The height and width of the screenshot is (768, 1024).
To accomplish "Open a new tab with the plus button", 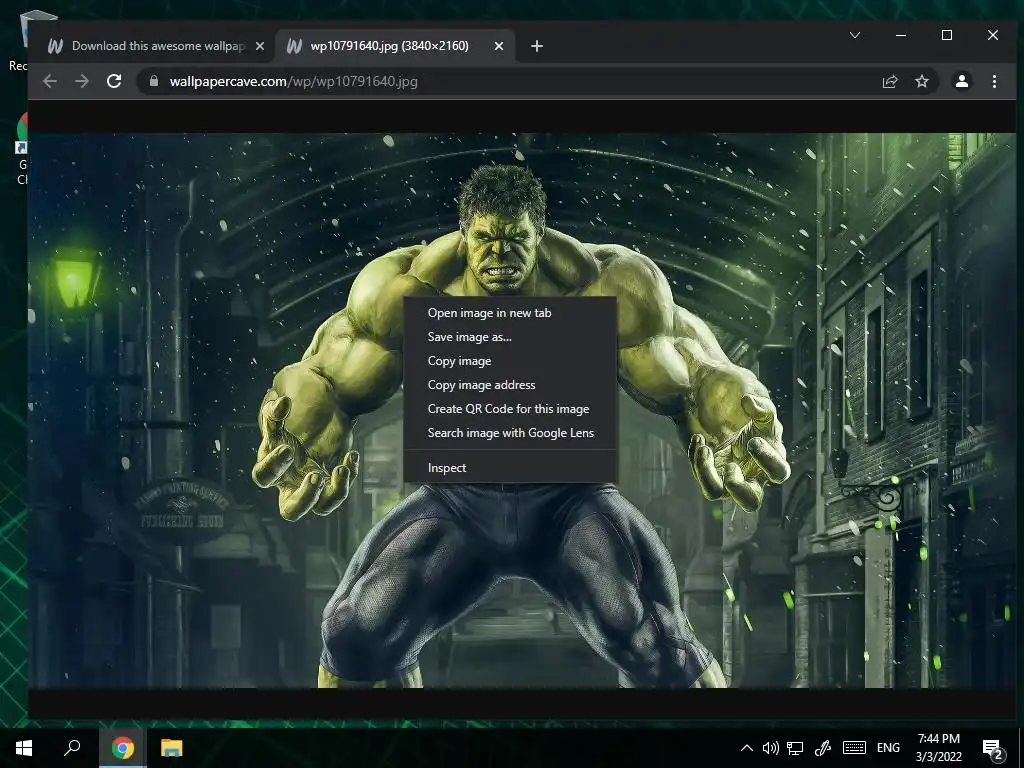I will [x=537, y=46].
